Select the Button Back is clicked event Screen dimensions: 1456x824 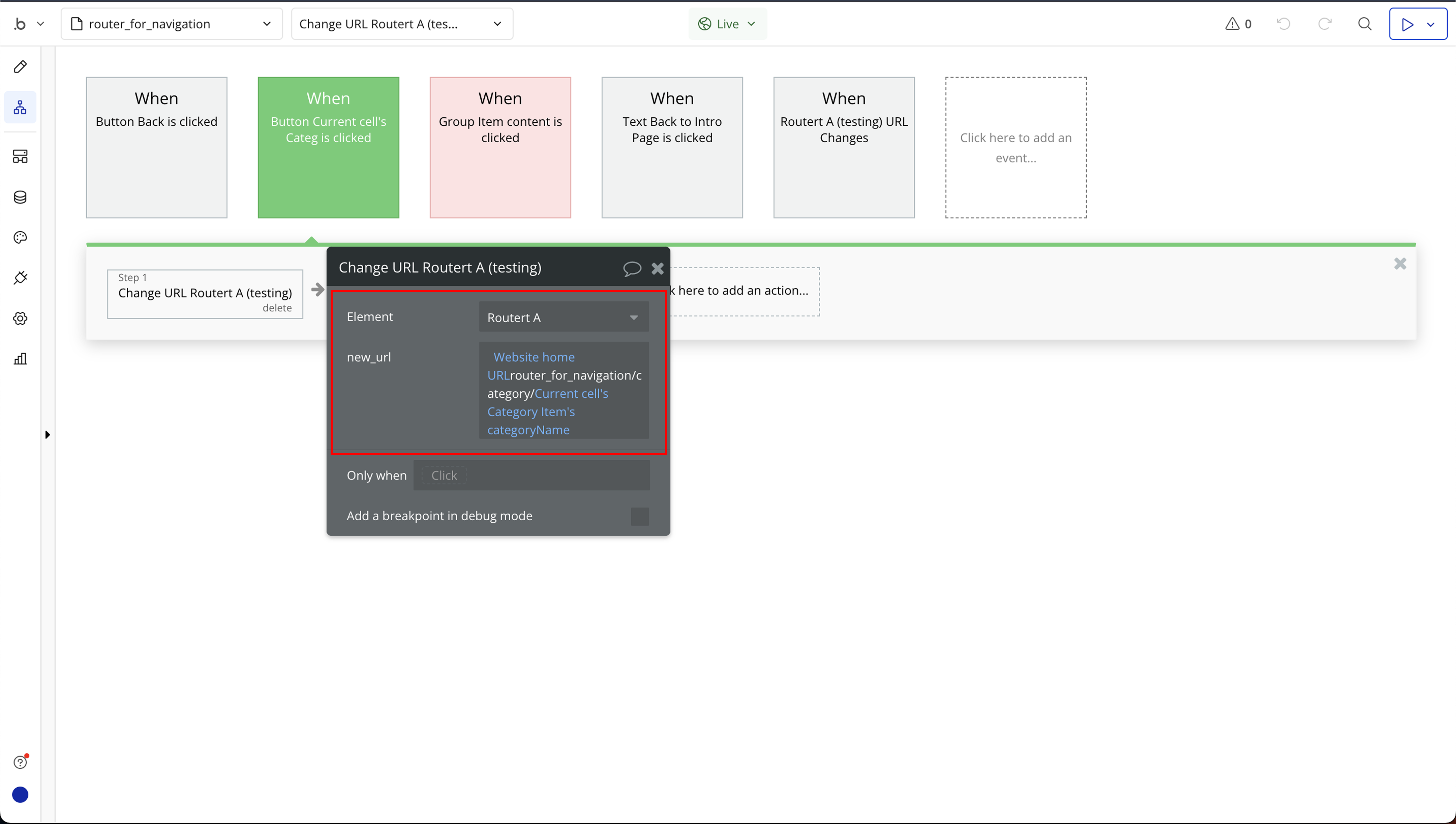[x=157, y=147]
